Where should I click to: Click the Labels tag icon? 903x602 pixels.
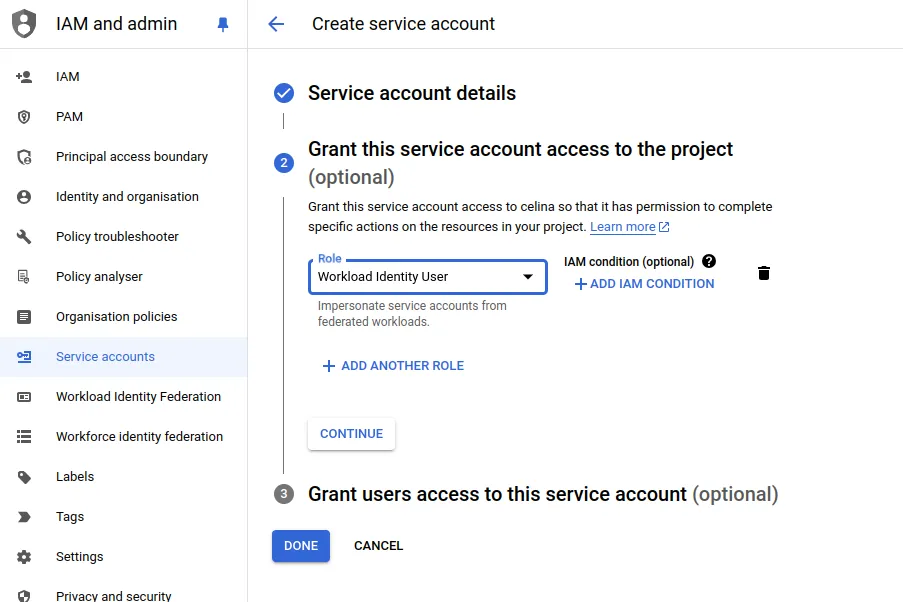pyautogui.click(x=25, y=476)
